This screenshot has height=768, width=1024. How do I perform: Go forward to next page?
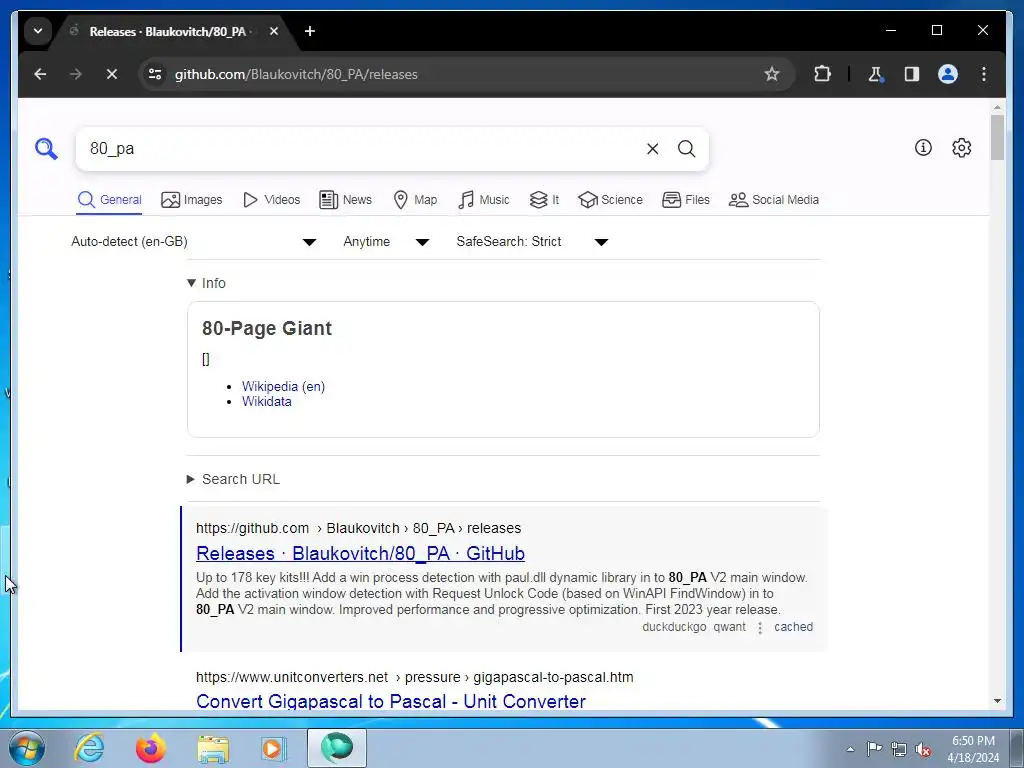tap(76, 74)
